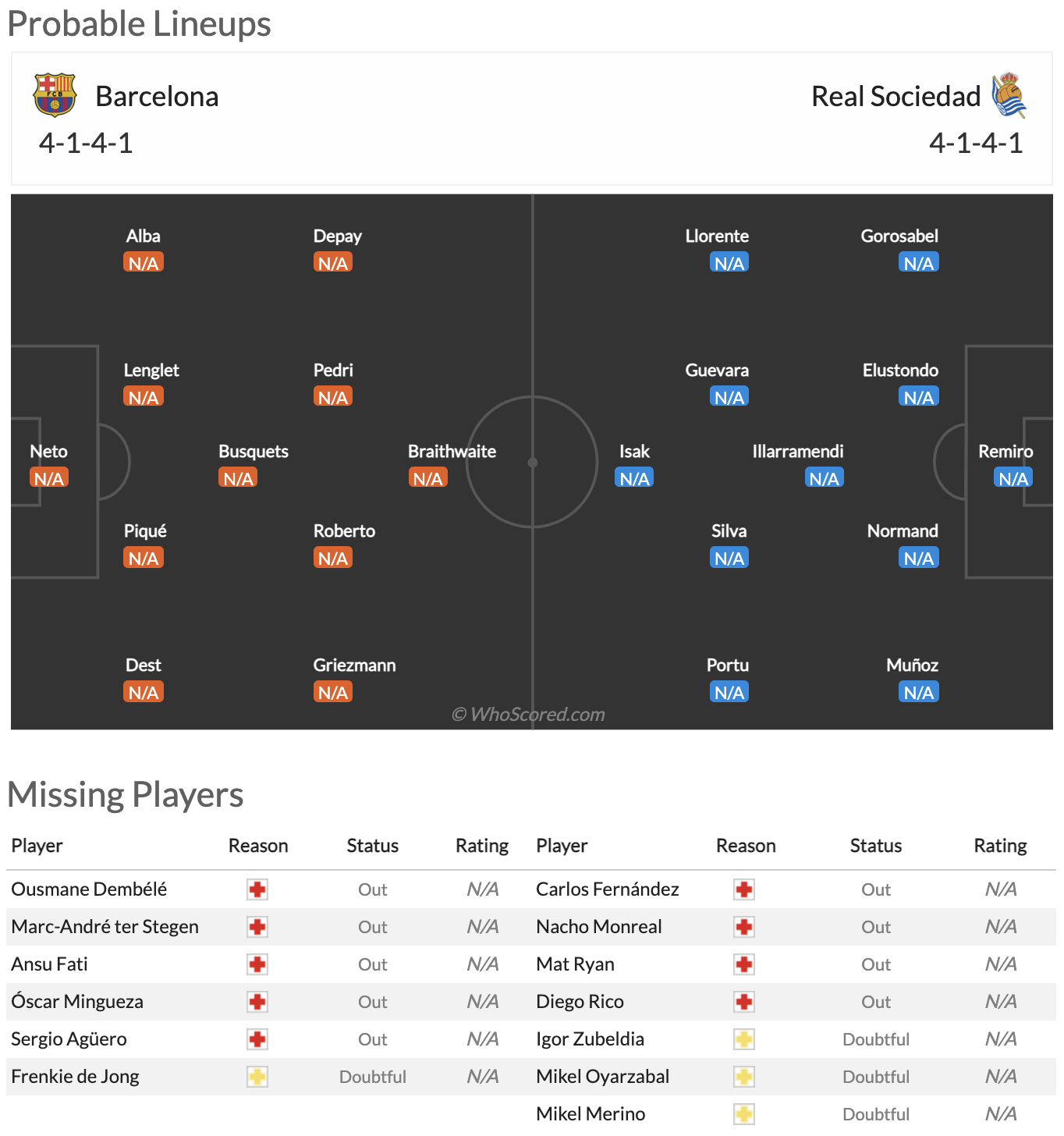Open the Real Sociedad team name link

point(896,96)
